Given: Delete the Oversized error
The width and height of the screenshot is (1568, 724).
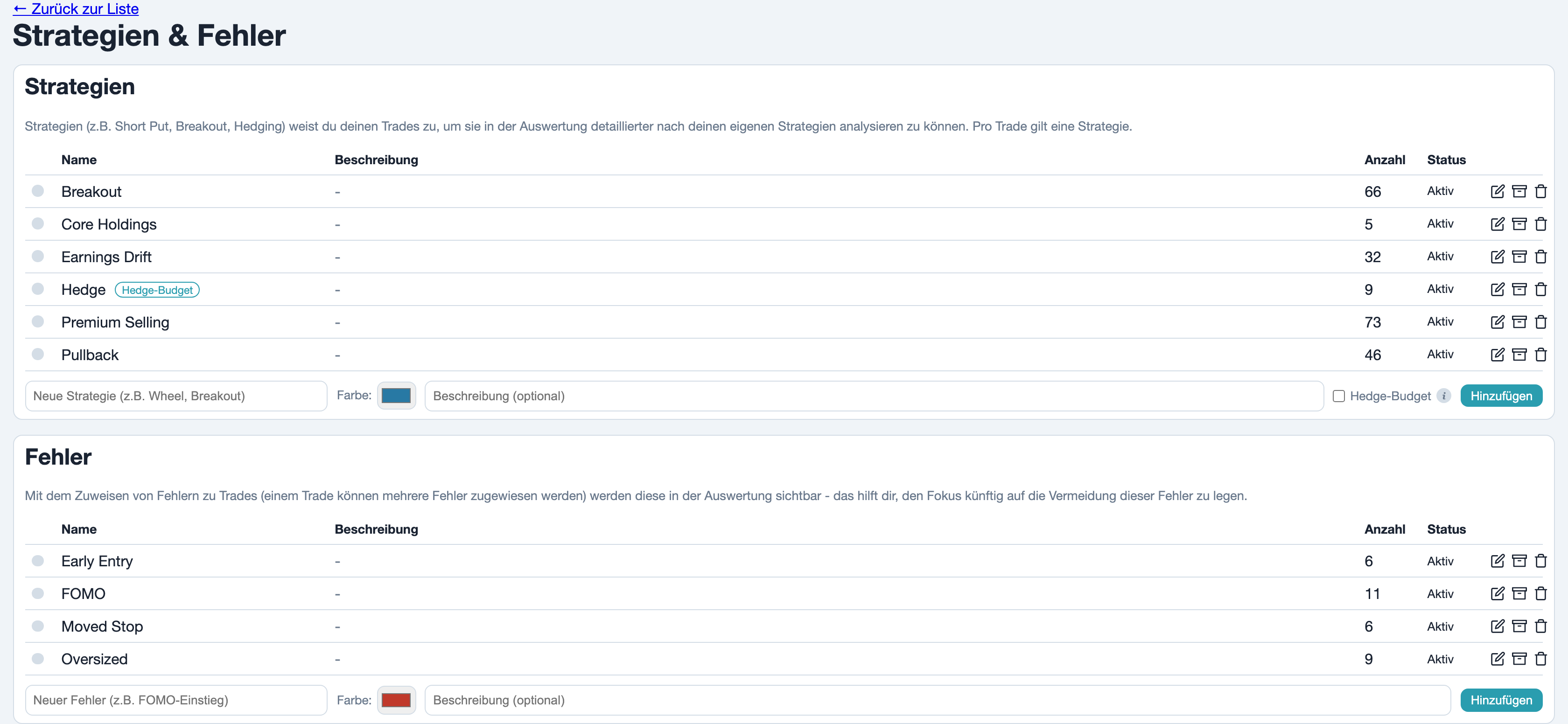Looking at the screenshot, I should [x=1540, y=659].
